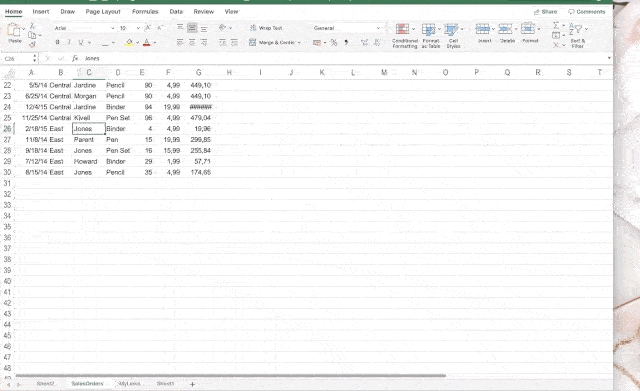Open the Draw ribbon tab
The image size is (640, 391).
pos(68,11)
